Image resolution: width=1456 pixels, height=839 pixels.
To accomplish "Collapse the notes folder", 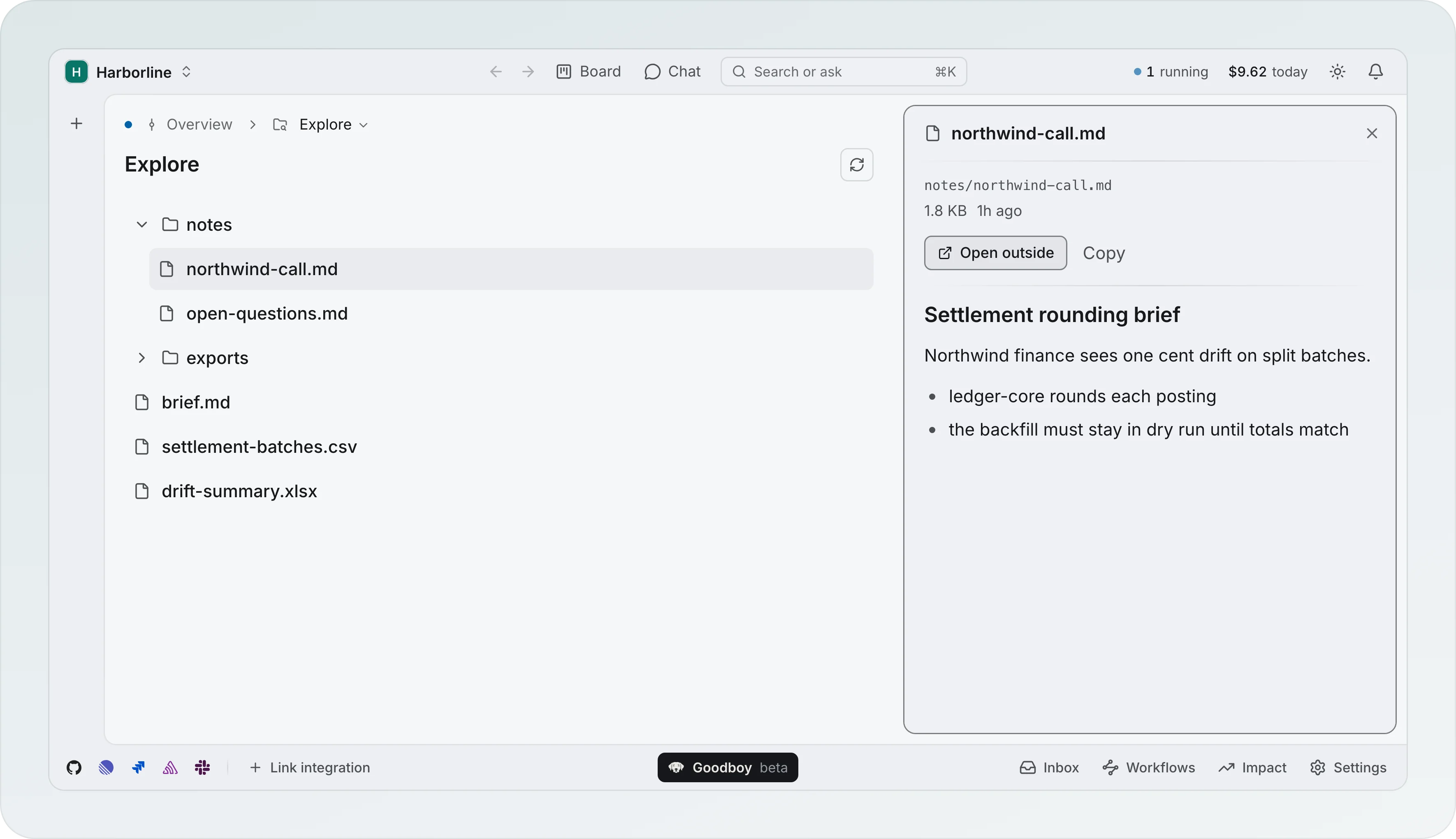I will pyautogui.click(x=142, y=225).
